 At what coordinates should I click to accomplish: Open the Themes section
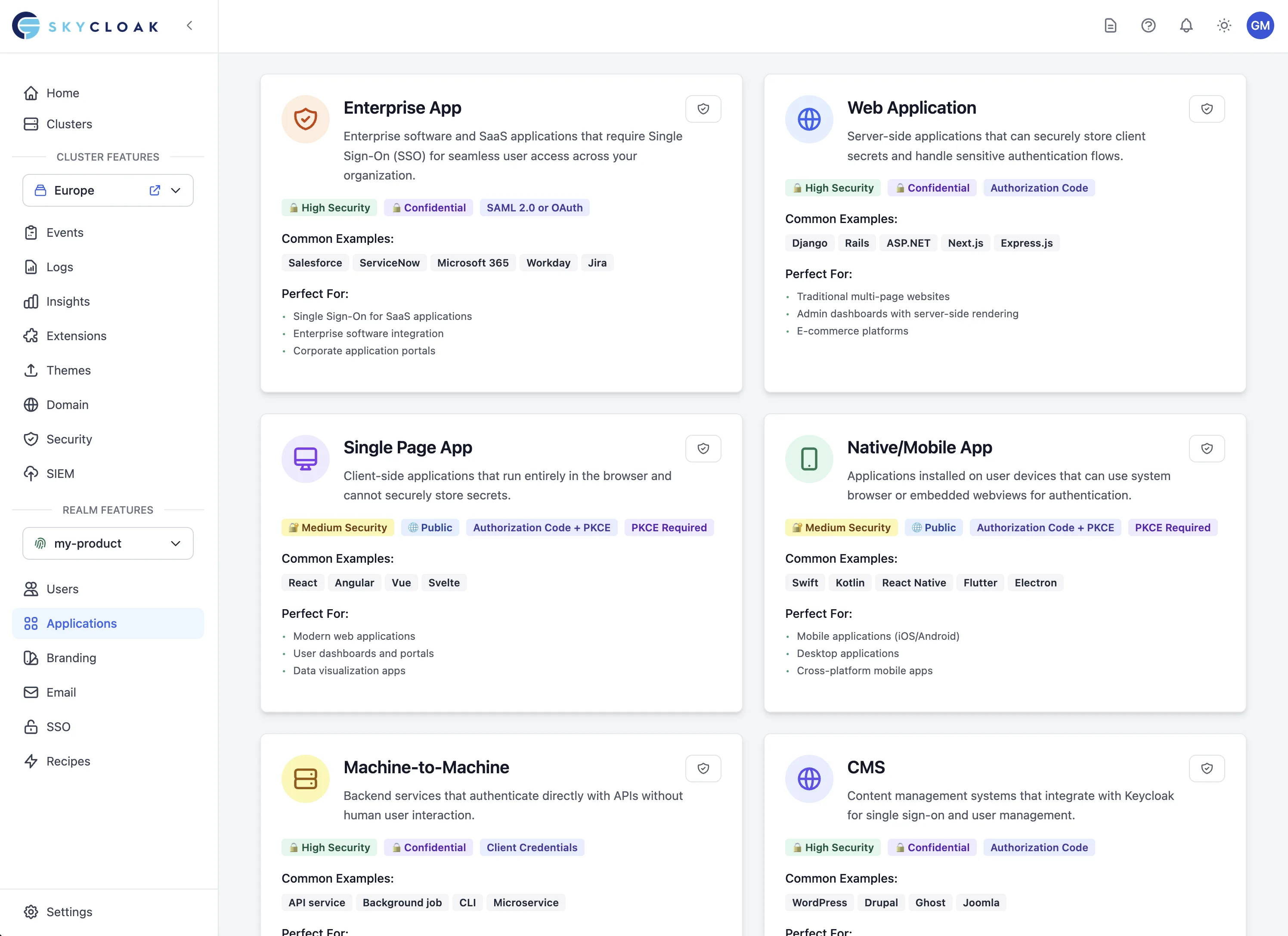68,370
